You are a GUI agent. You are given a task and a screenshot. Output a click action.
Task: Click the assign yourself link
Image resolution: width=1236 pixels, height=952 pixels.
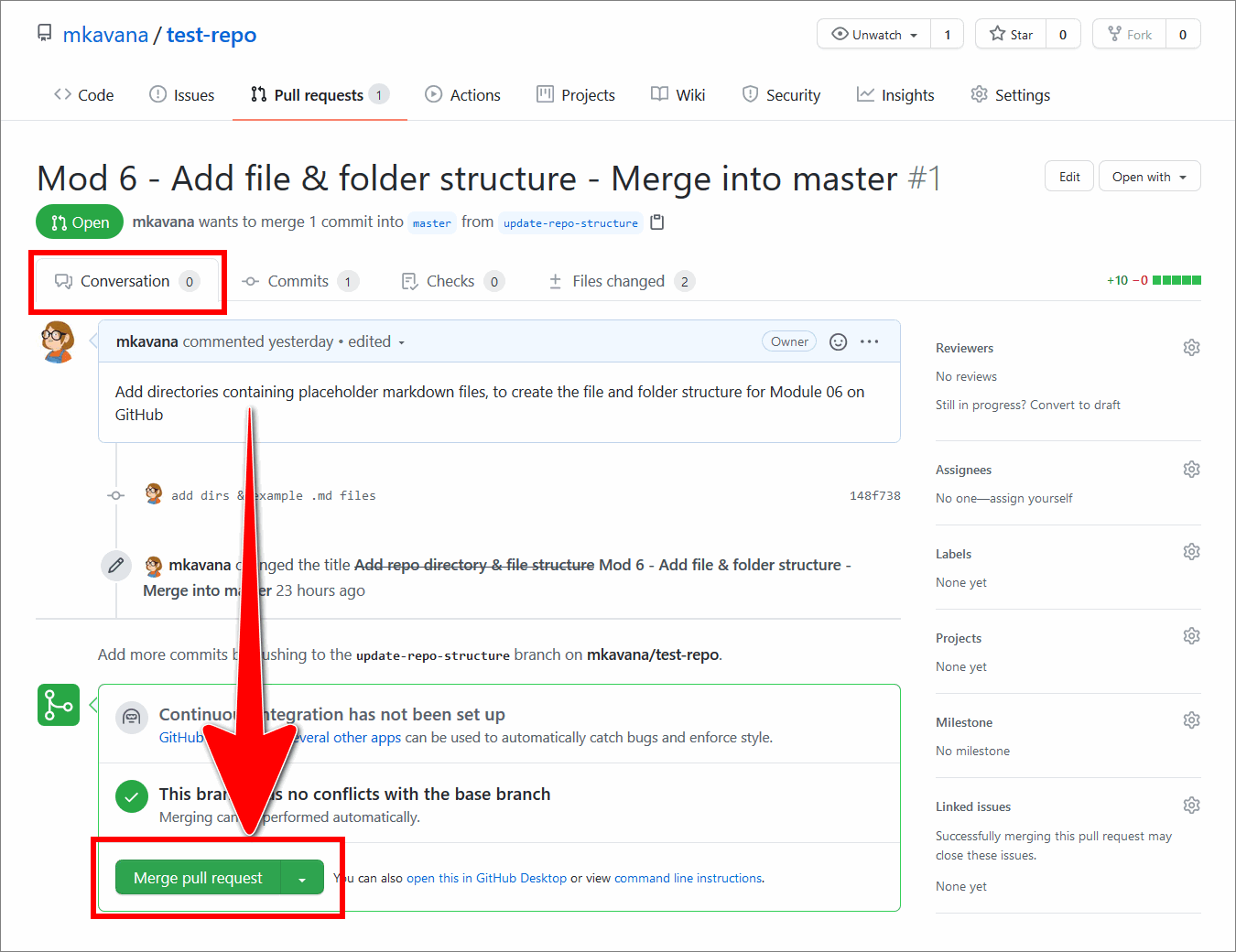1031,498
